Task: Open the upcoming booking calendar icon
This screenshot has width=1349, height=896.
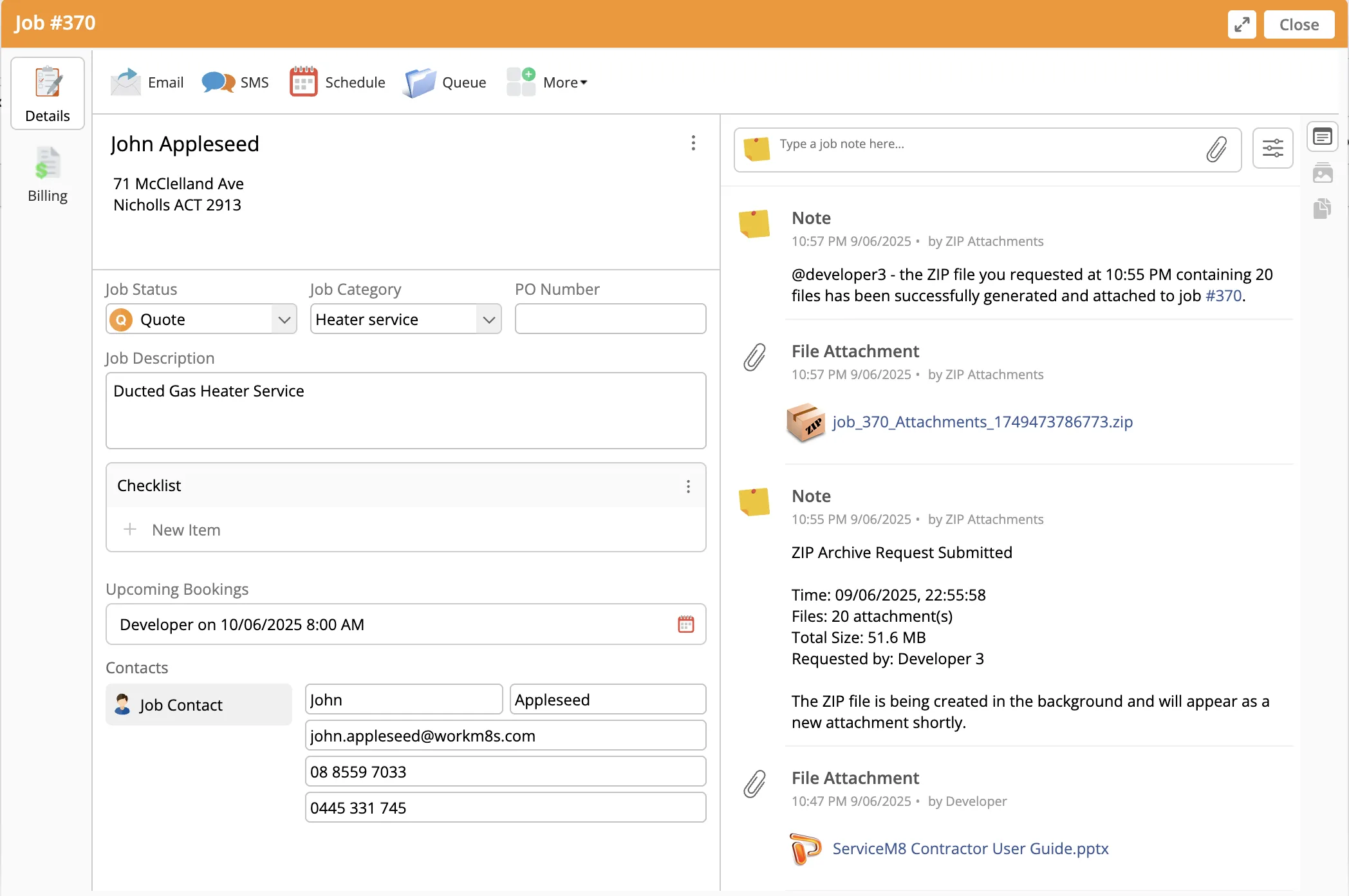Action: tap(686, 624)
